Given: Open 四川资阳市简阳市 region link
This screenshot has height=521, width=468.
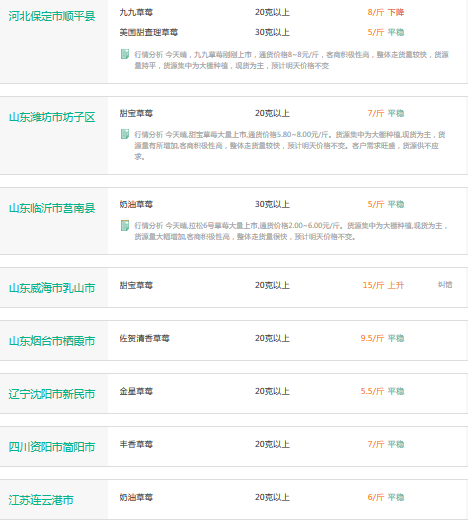Looking at the screenshot, I should click(x=52, y=447).
